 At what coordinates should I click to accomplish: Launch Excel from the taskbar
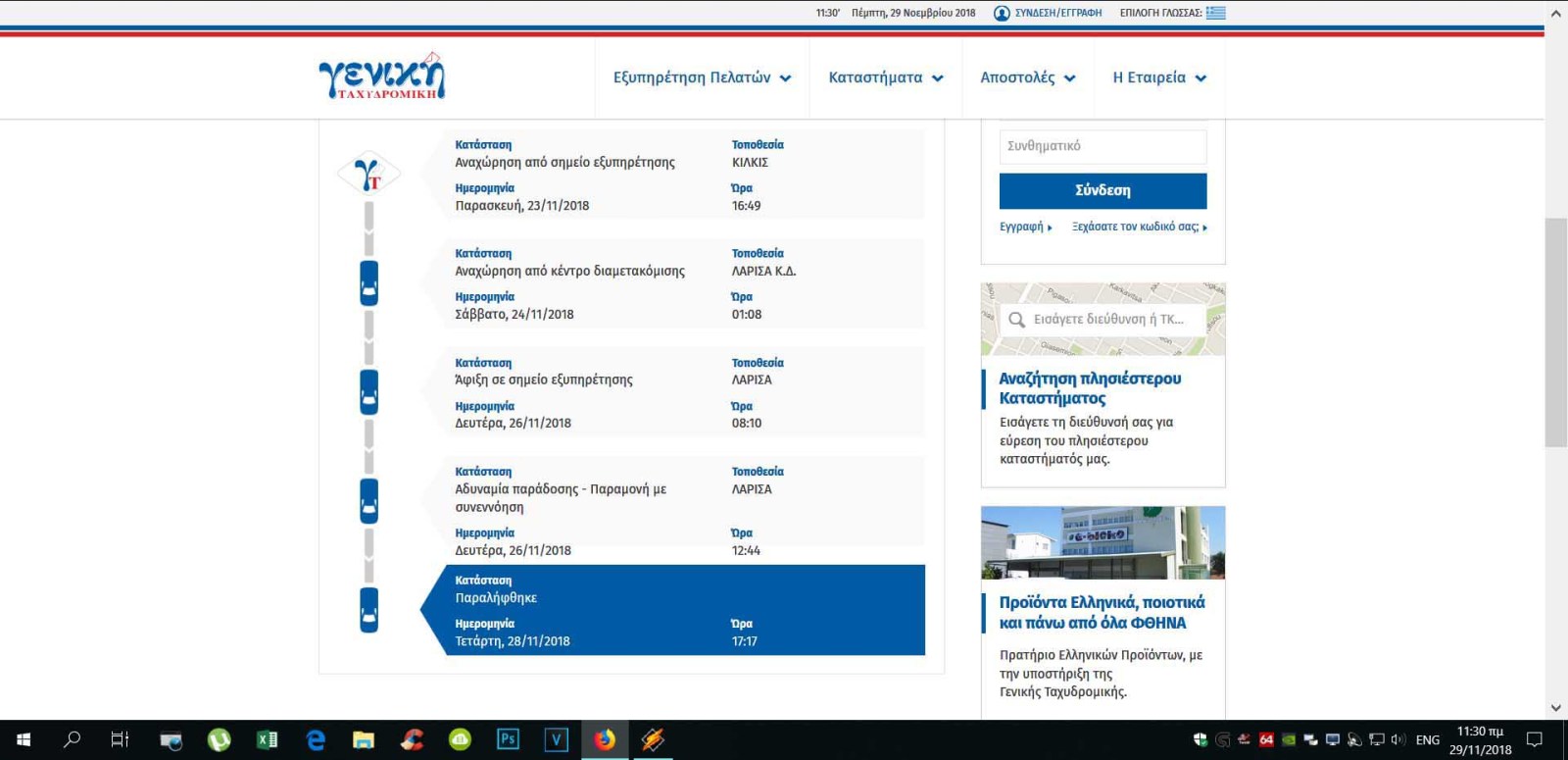pyautogui.click(x=267, y=739)
